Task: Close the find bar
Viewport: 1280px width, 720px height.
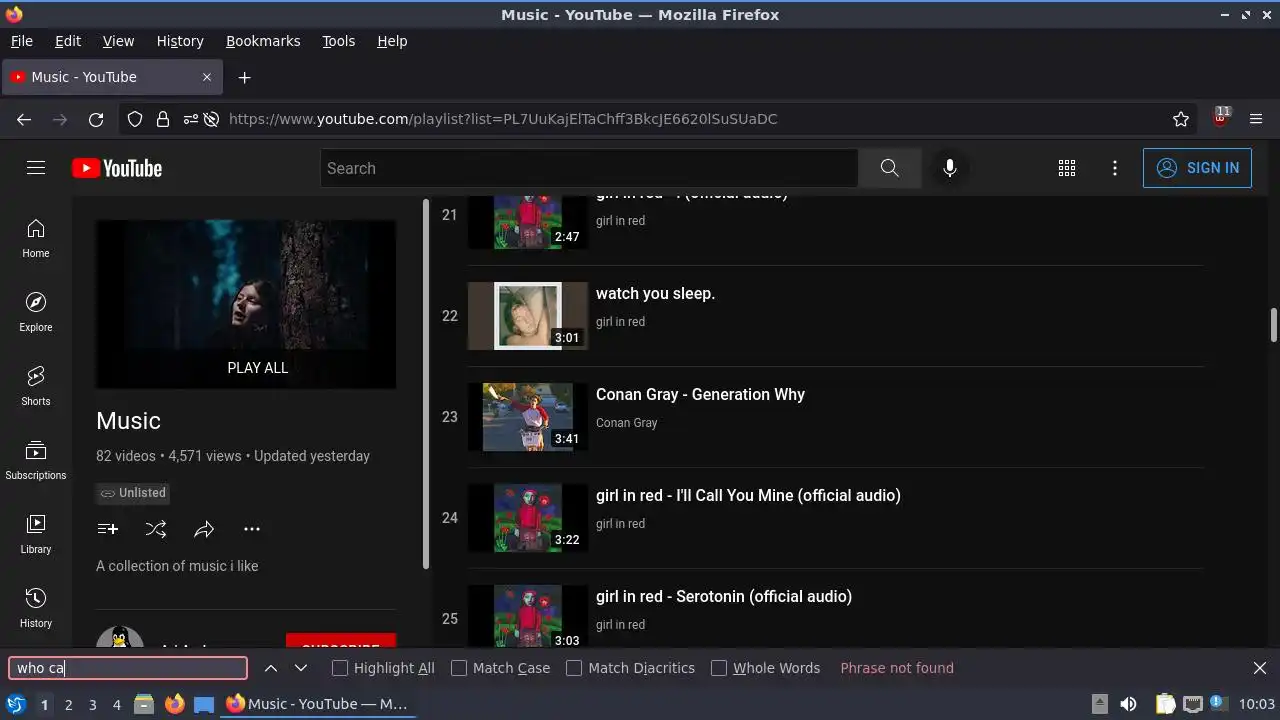Action: coord(1260,668)
